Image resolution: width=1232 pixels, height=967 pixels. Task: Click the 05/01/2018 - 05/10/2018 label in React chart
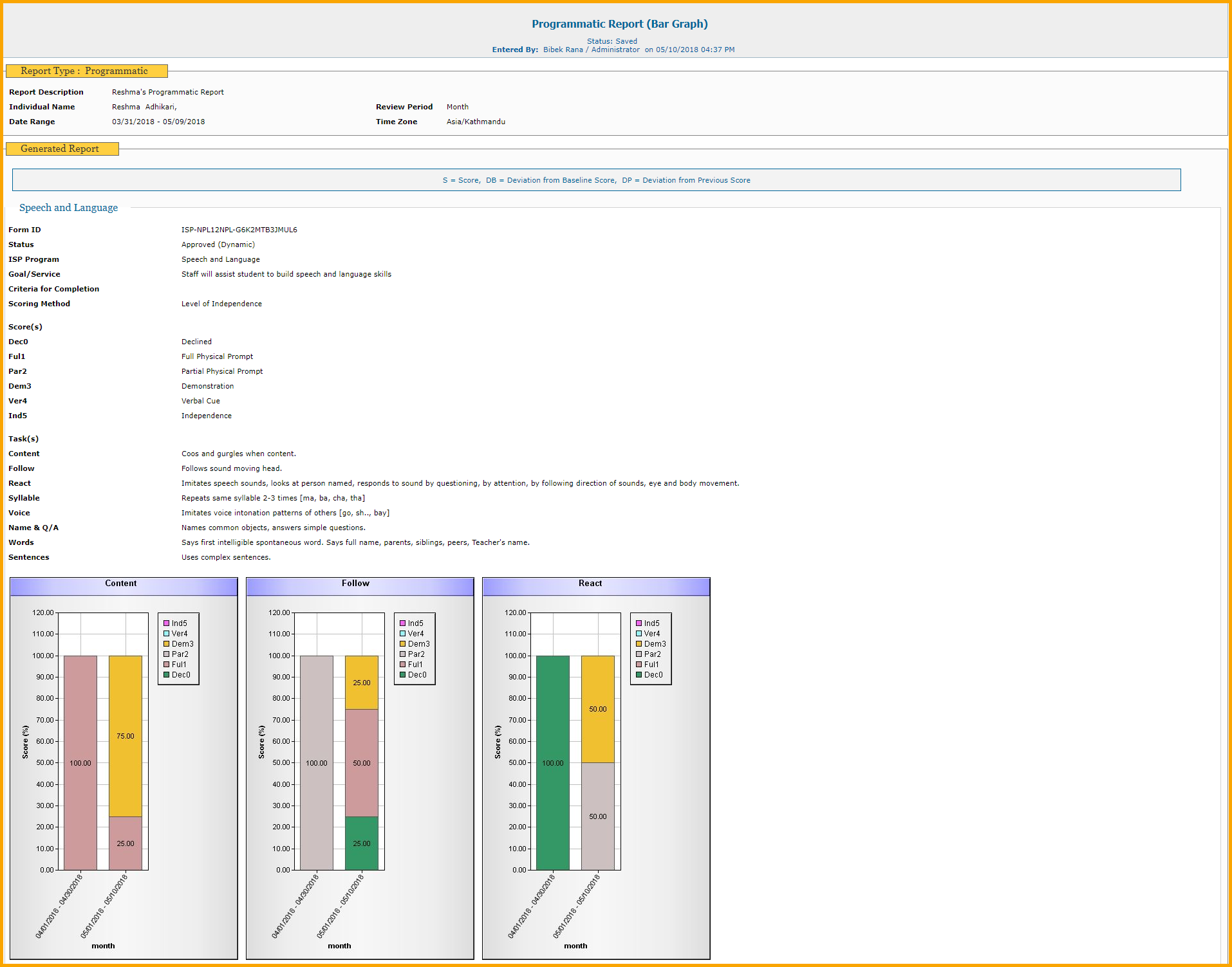577,905
